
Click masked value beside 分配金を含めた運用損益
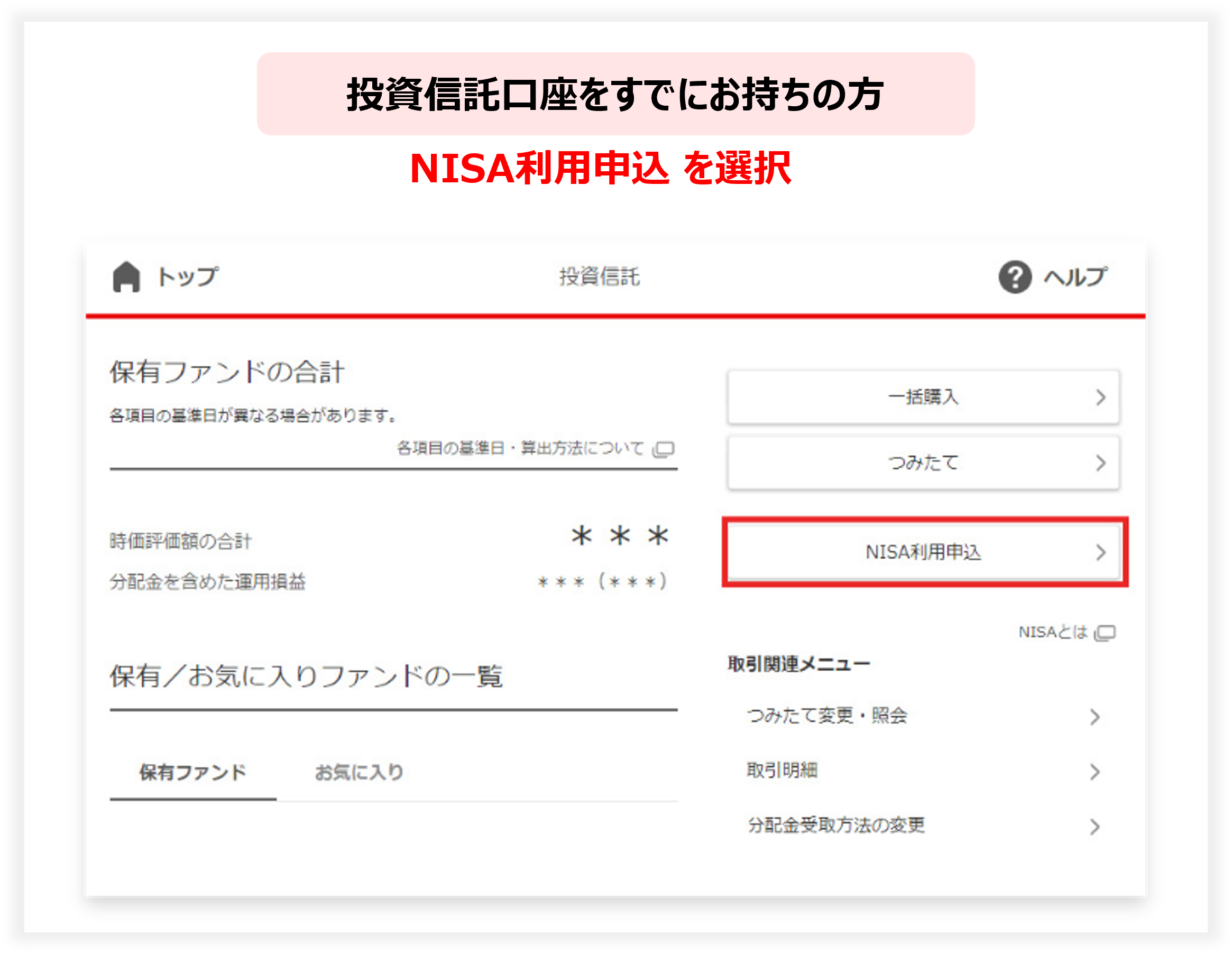(602, 581)
